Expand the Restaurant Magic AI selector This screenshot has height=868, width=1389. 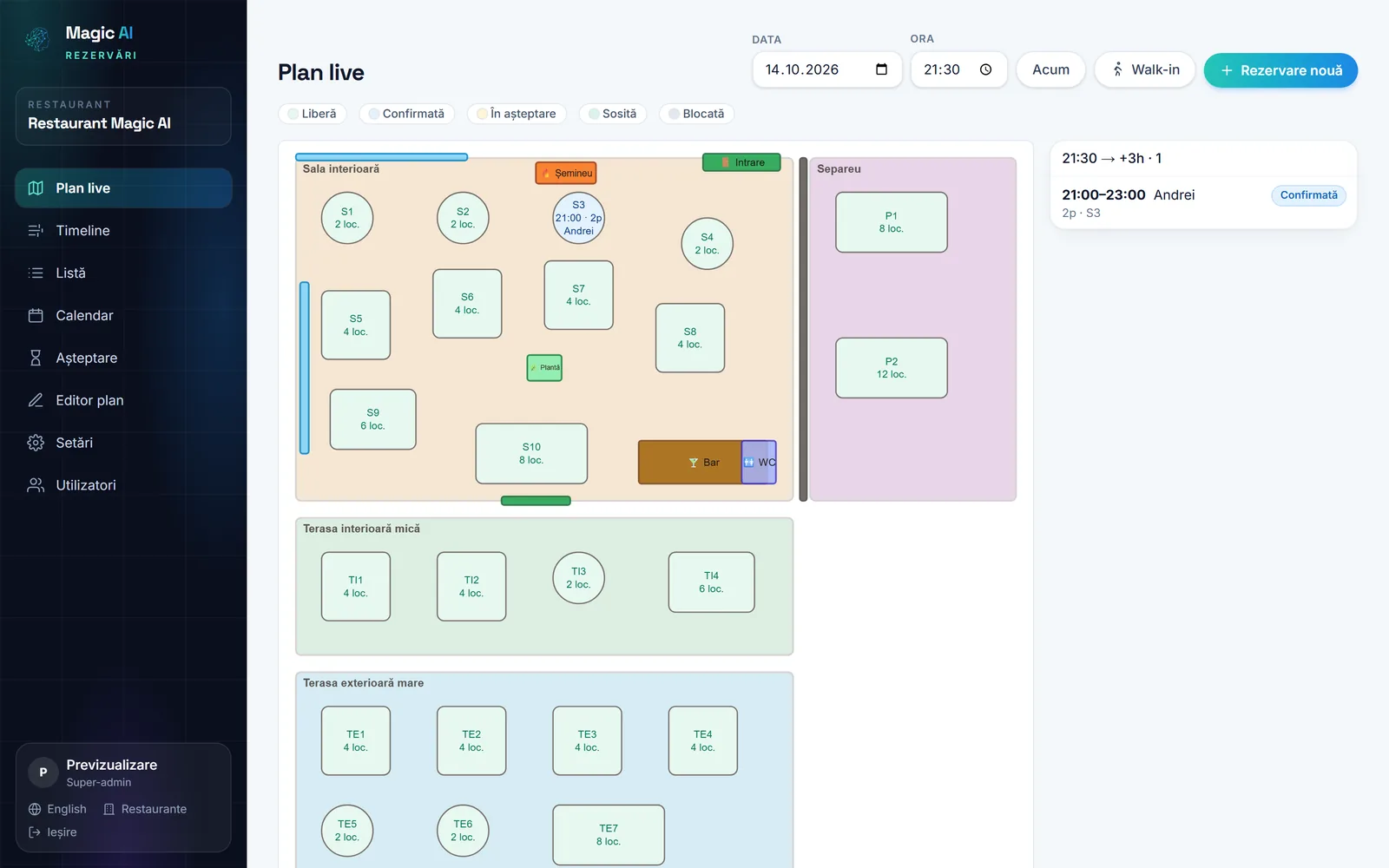click(x=123, y=116)
